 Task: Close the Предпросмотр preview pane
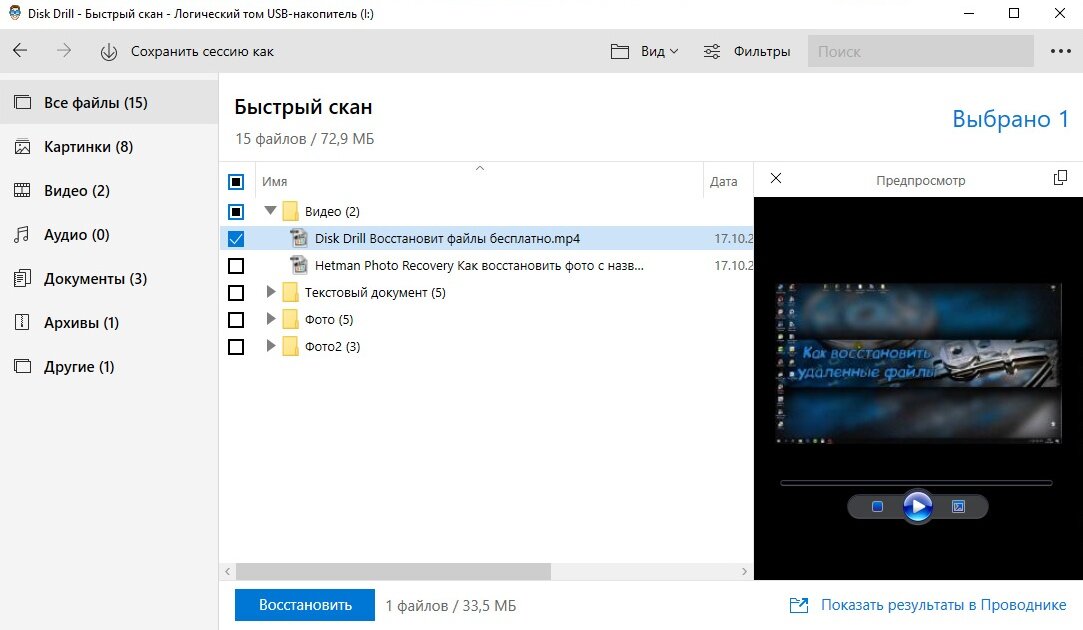click(776, 178)
